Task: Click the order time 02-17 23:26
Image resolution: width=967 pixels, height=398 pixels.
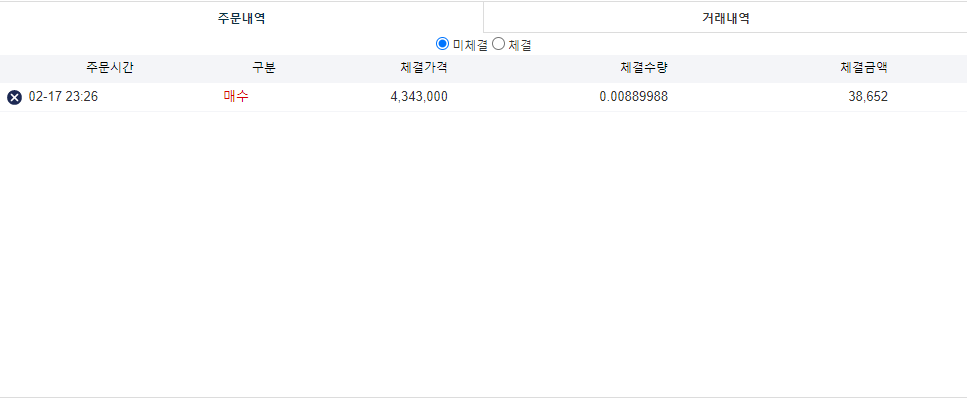Action: coord(63,97)
